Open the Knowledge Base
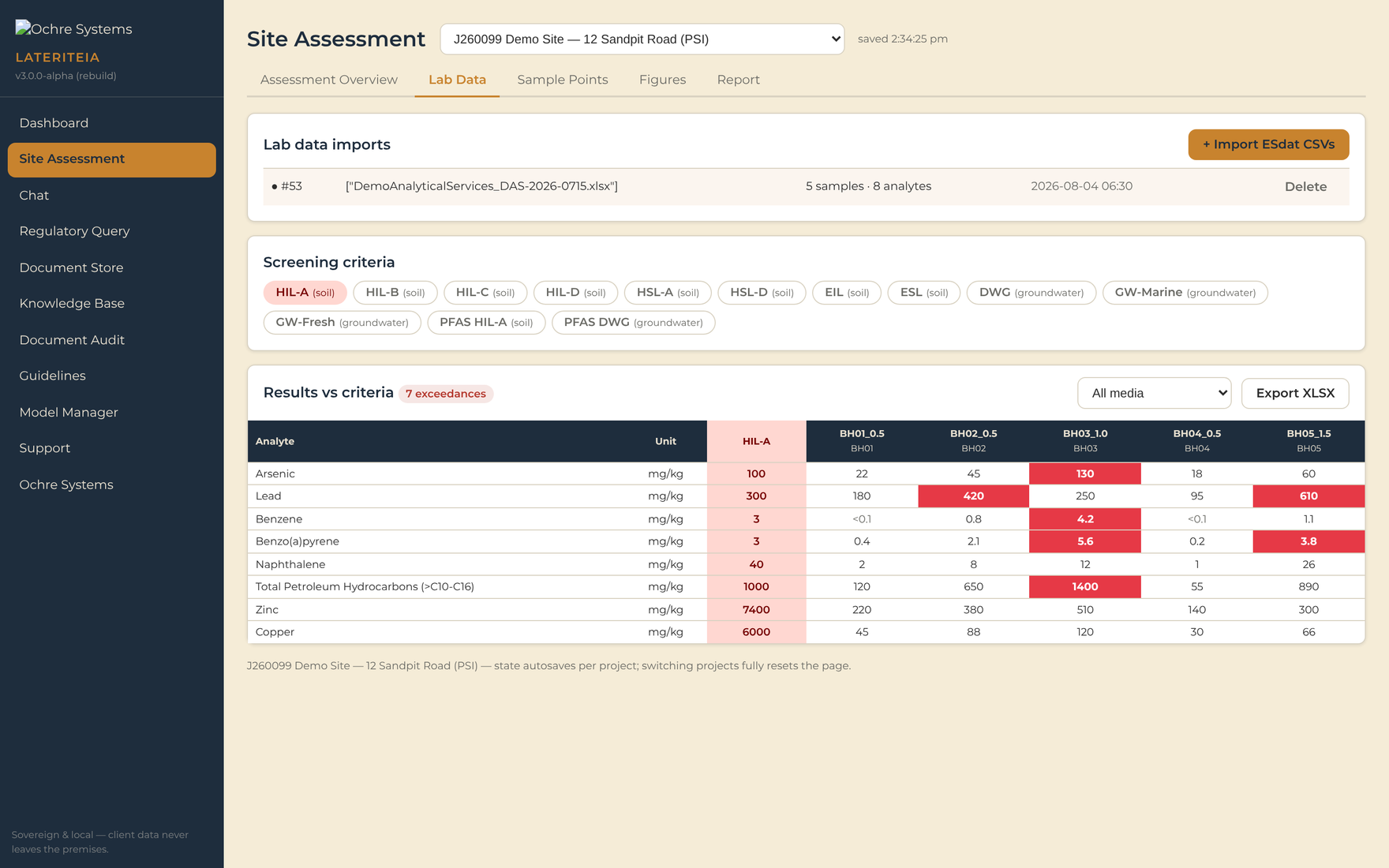 click(111, 304)
